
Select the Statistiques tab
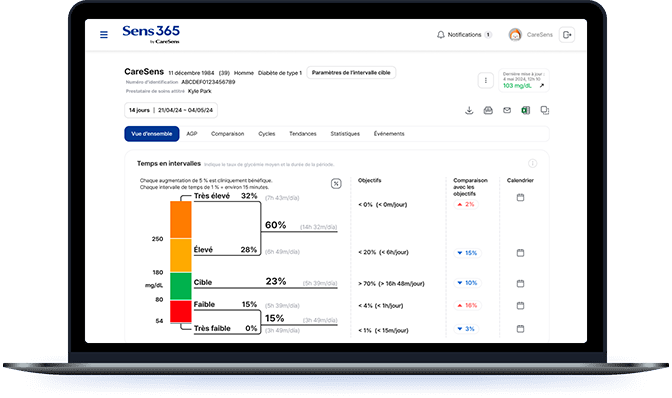tap(345, 134)
